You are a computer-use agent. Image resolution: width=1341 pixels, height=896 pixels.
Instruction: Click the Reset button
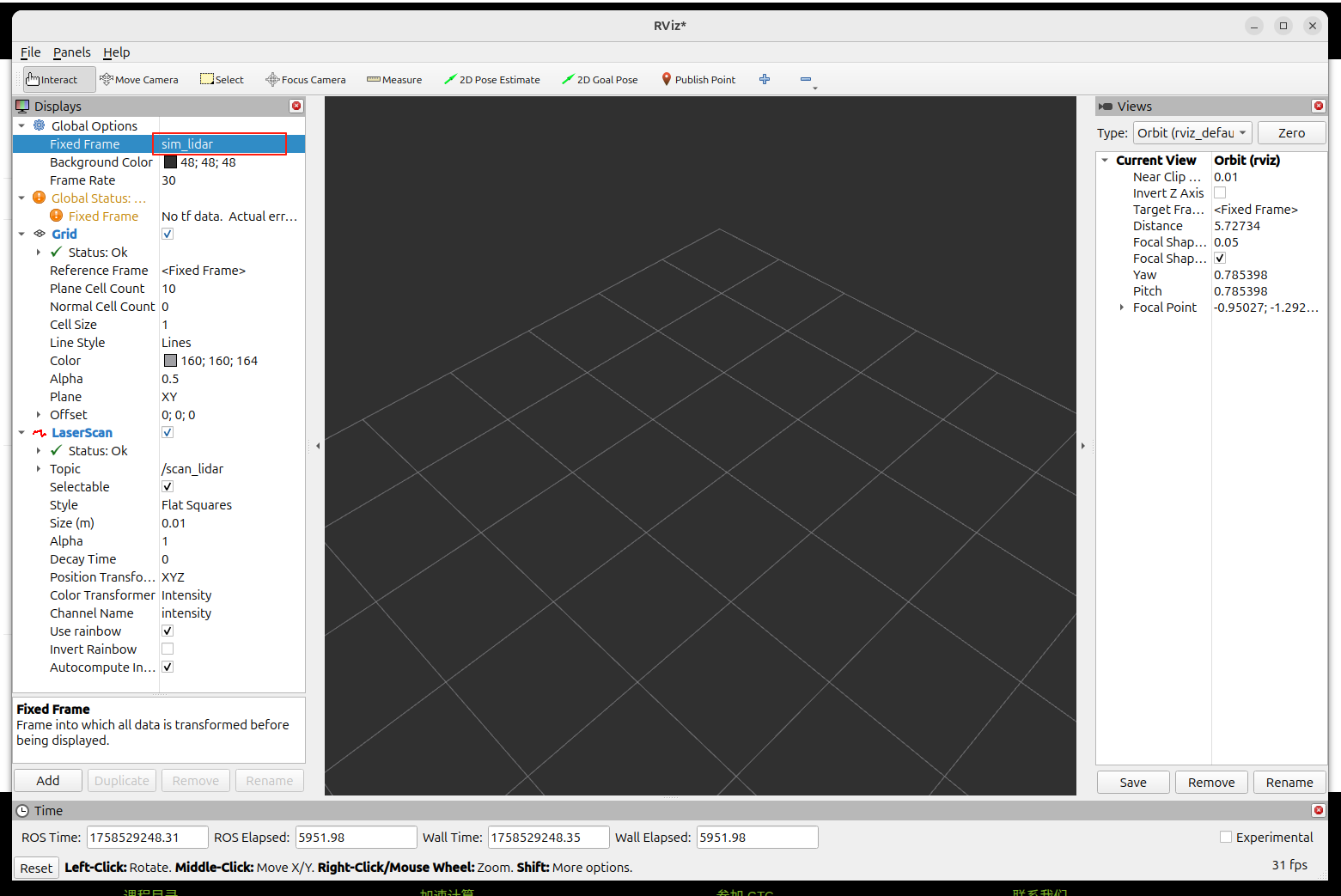pos(36,868)
